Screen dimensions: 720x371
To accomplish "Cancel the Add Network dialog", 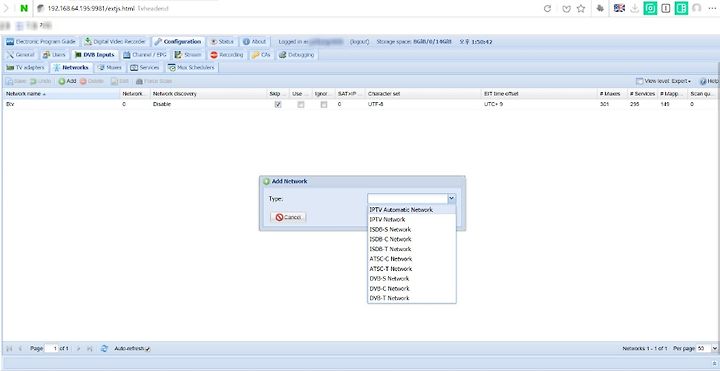I will click(288, 217).
